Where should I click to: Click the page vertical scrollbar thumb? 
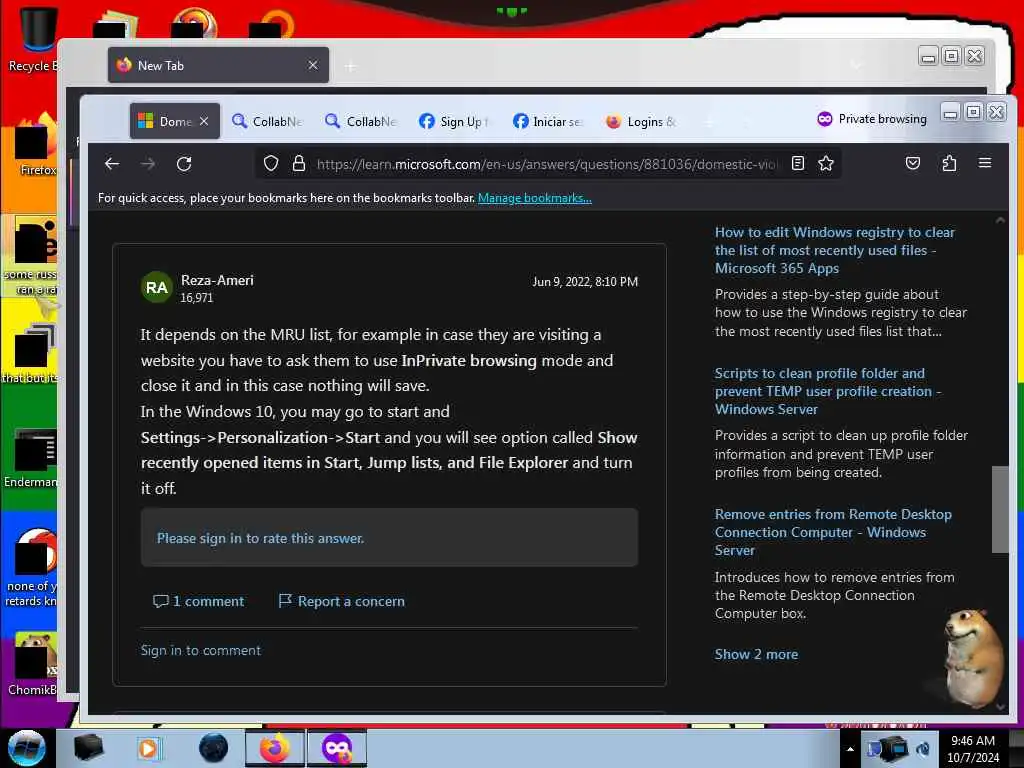[x=1000, y=509]
